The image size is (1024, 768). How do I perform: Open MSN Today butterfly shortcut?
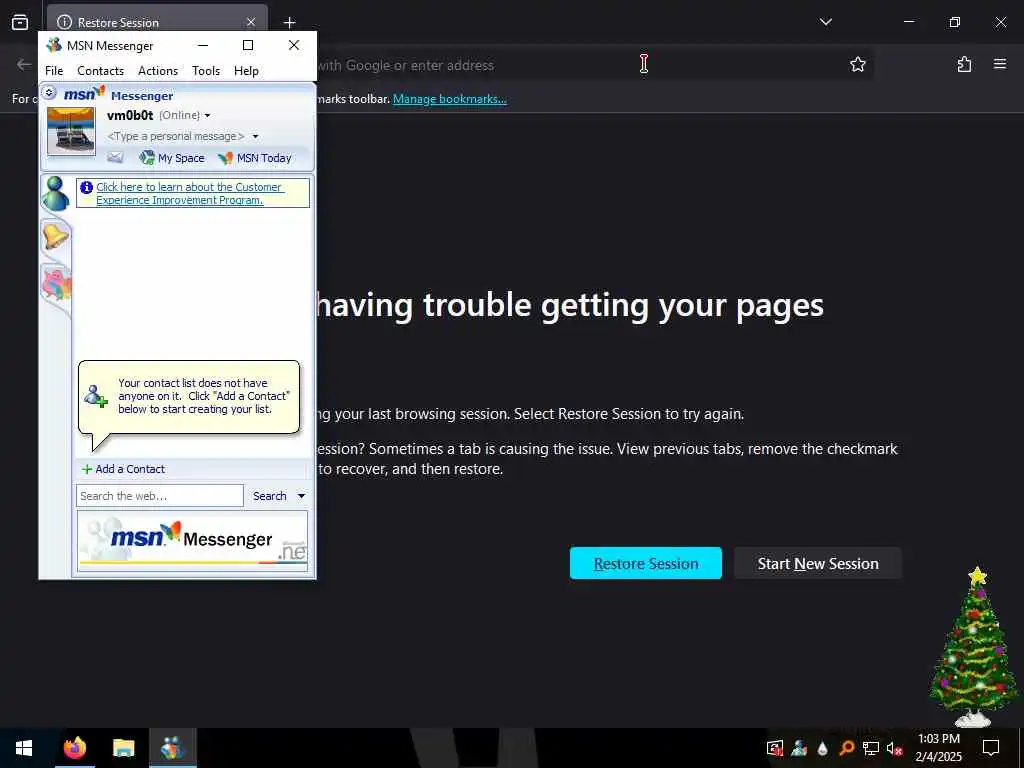[255, 158]
